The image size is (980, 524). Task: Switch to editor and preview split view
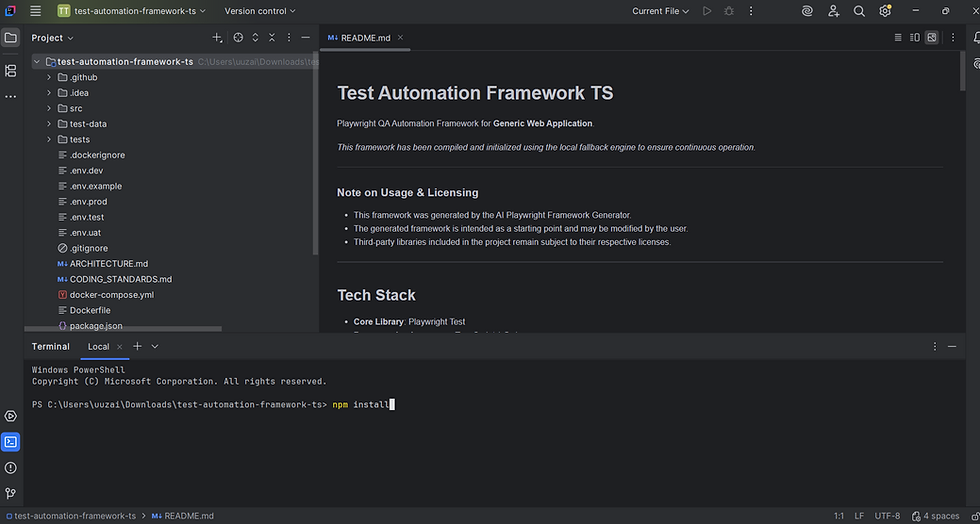click(915, 38)
